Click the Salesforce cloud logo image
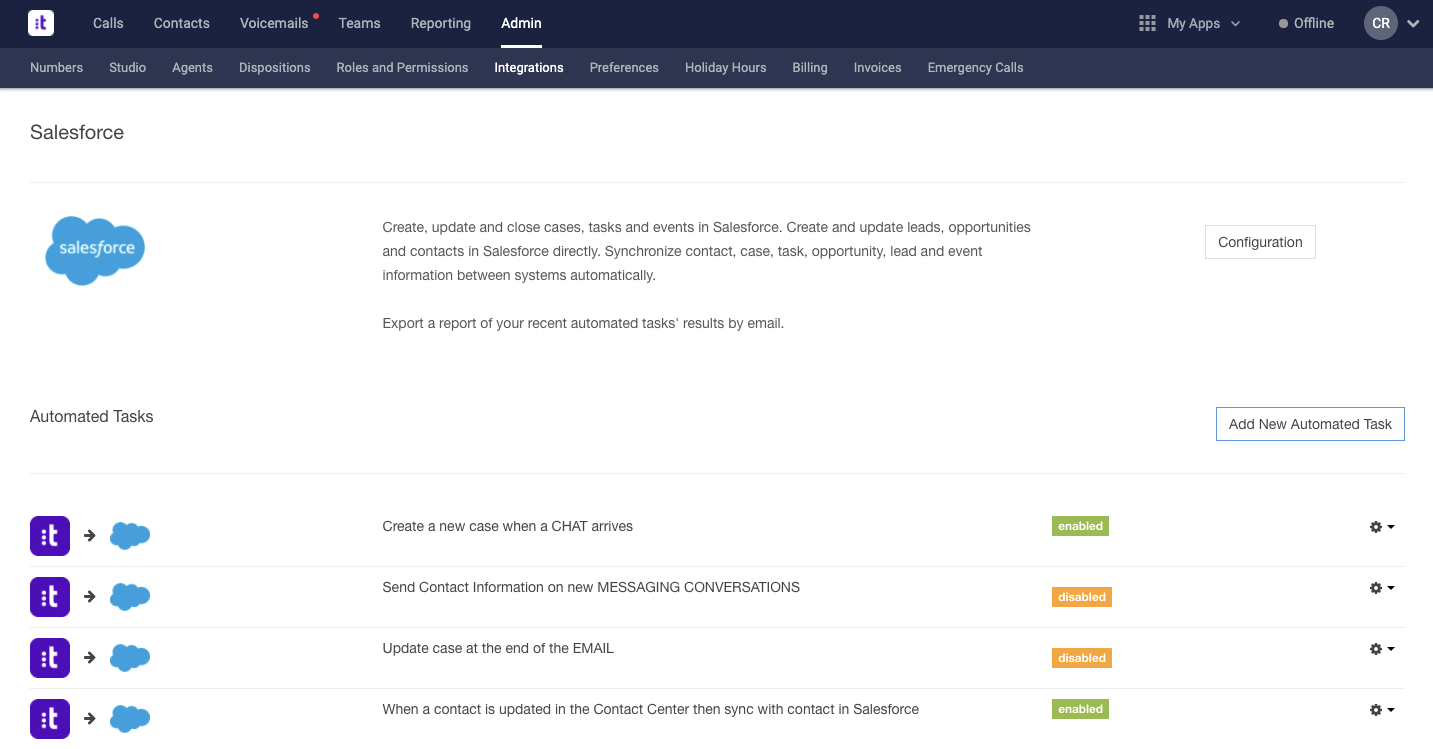The height and width of the screenshot is (749, 1433). tap(96, 250)
